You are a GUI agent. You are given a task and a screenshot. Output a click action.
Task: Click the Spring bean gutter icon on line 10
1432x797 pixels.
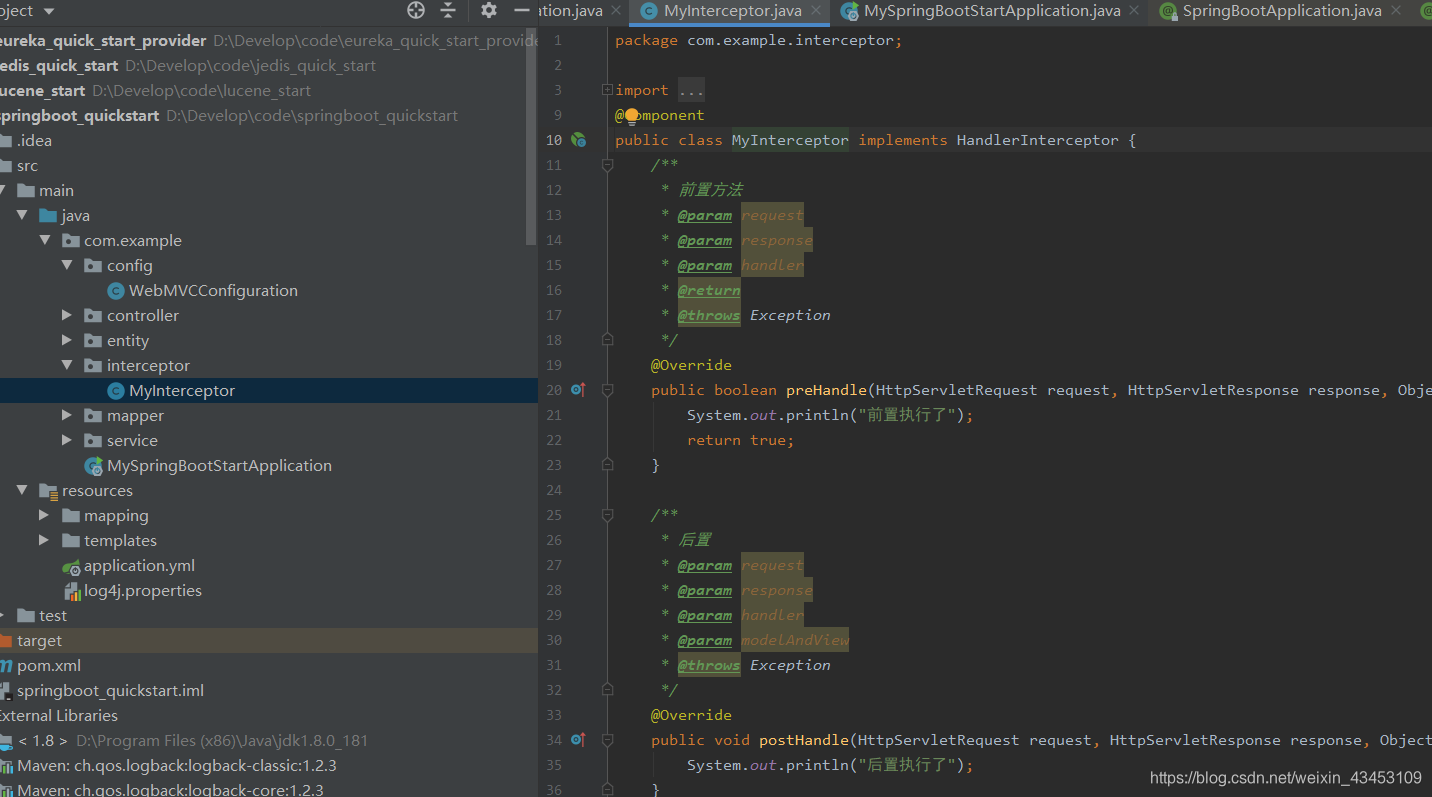578,140
